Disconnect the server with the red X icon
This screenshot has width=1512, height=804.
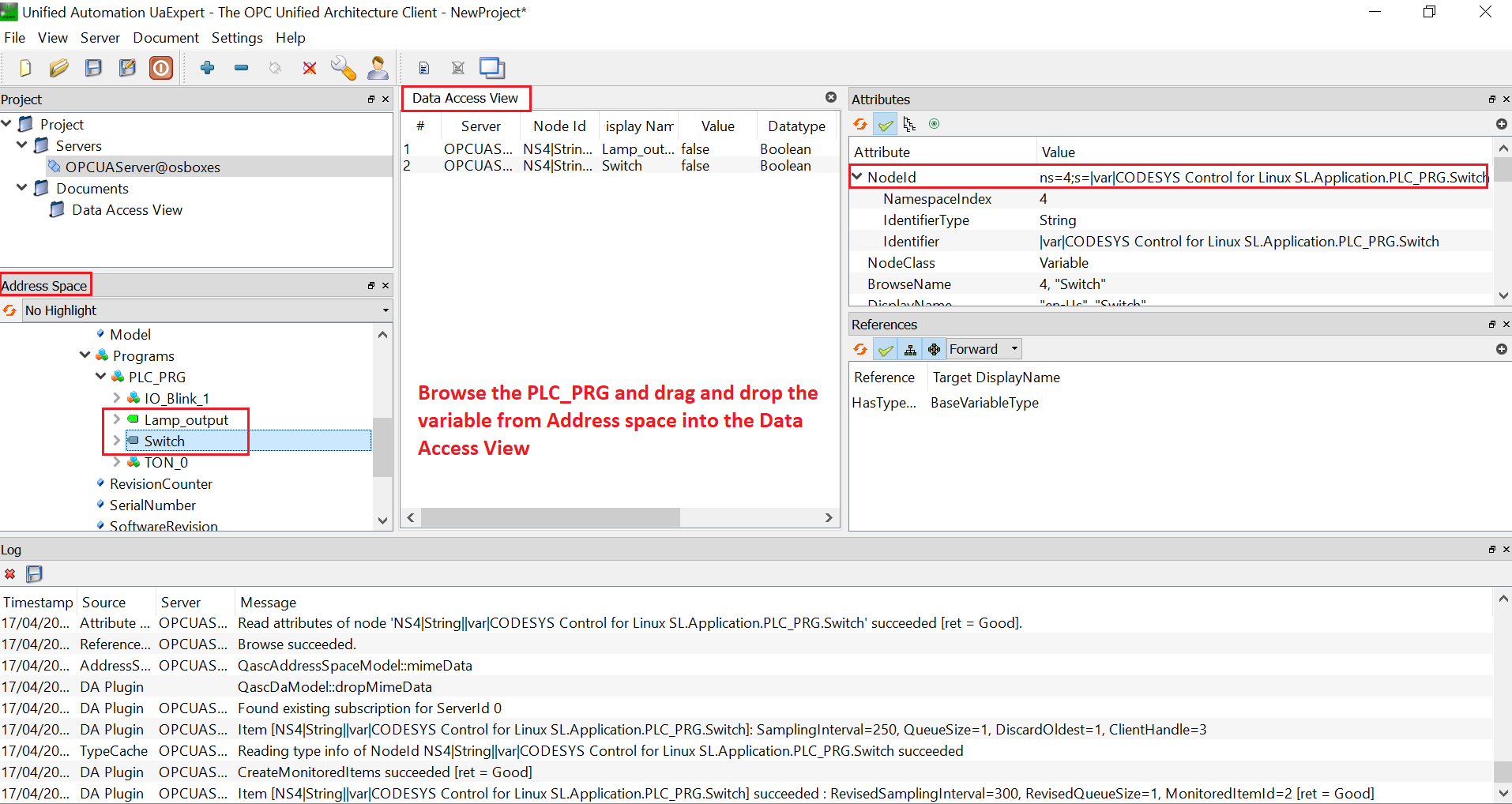pos(310,68)
